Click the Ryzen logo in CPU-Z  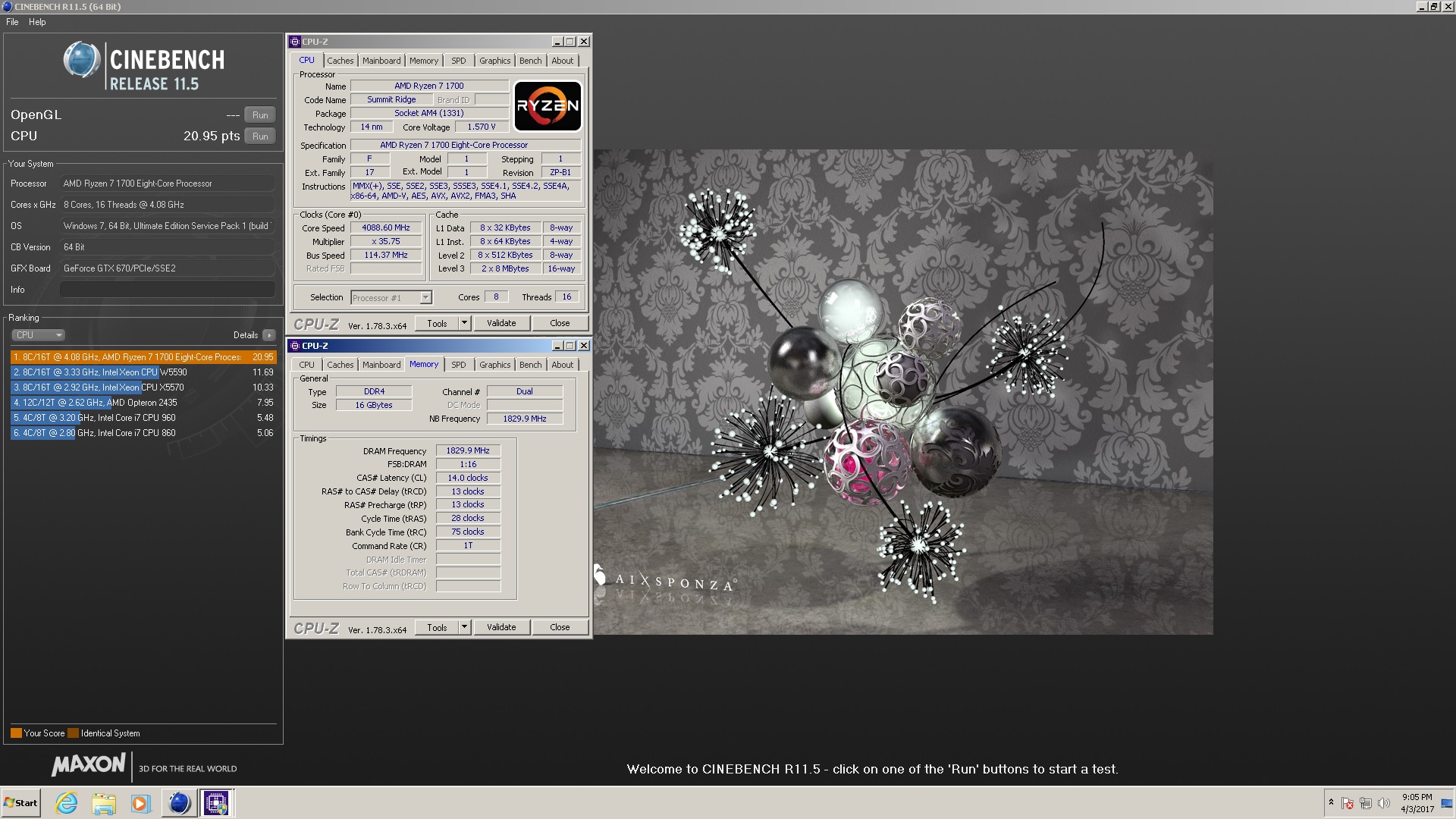tap(548, 106)
